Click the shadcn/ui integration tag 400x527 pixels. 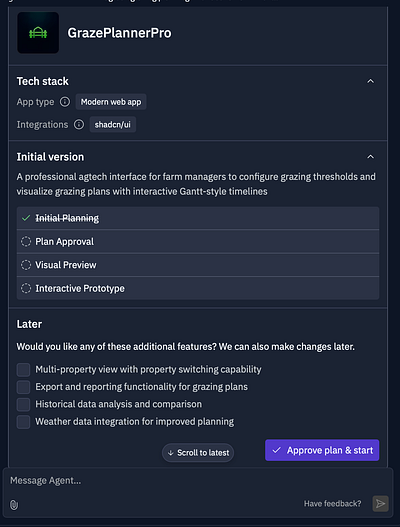113,125
